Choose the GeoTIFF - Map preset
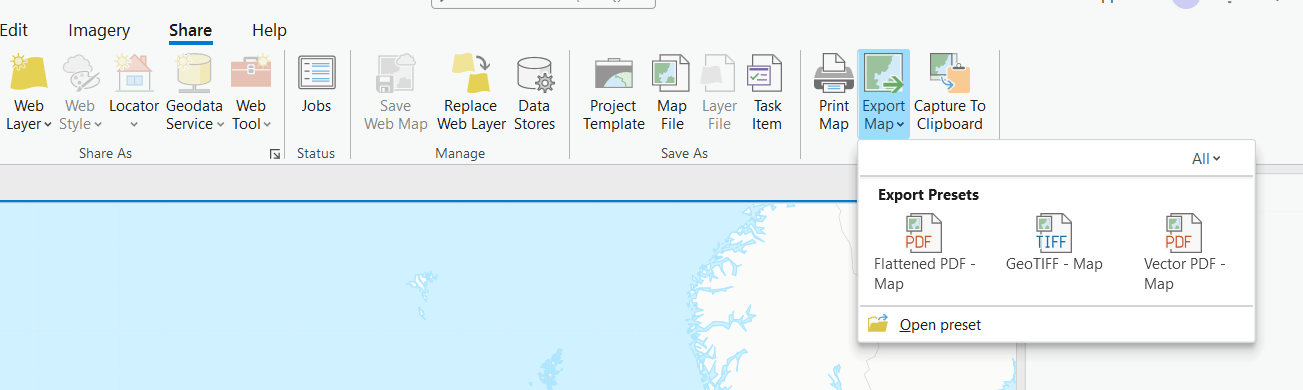 pos(1054,243)
